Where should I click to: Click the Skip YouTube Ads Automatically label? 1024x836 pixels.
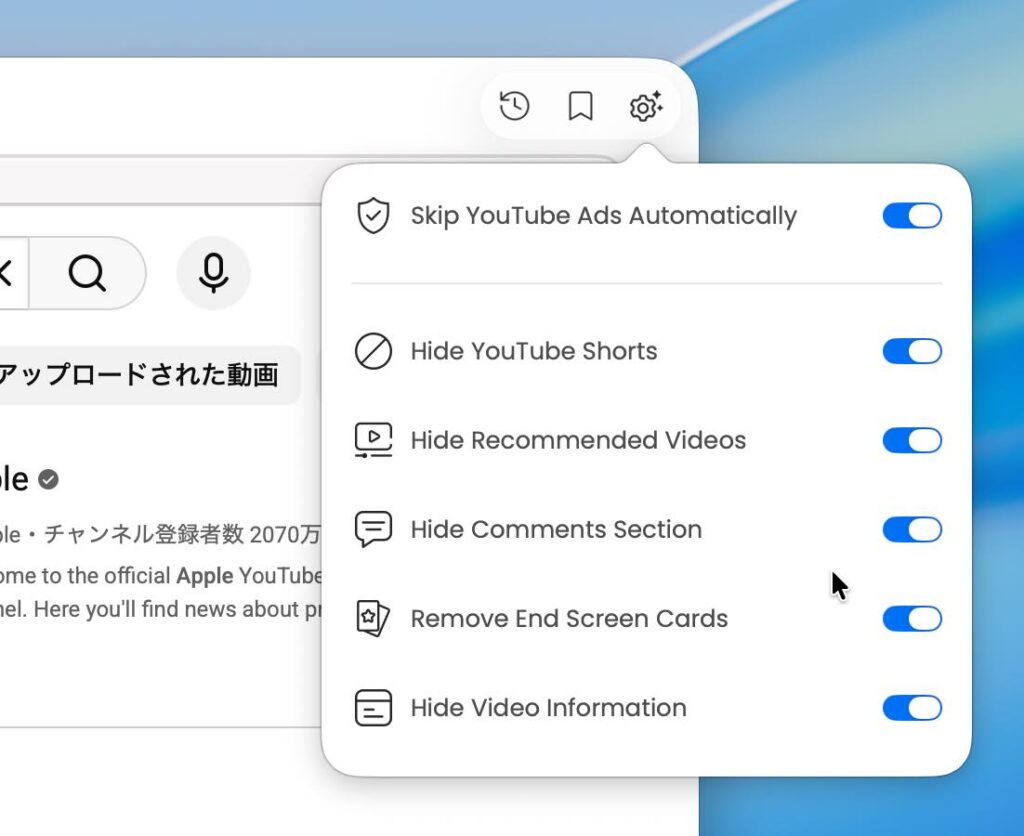603,216
